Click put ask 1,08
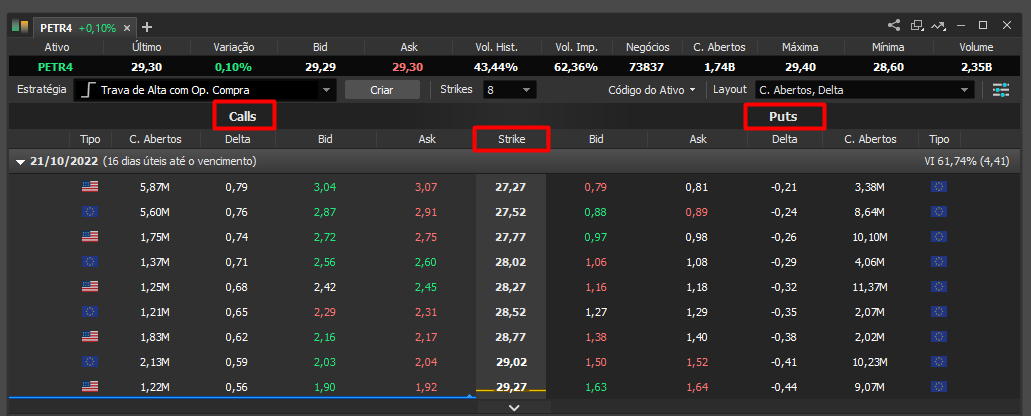Viewport: 1031px width, 416px height. pyautogui.click(x=697, y=262)
